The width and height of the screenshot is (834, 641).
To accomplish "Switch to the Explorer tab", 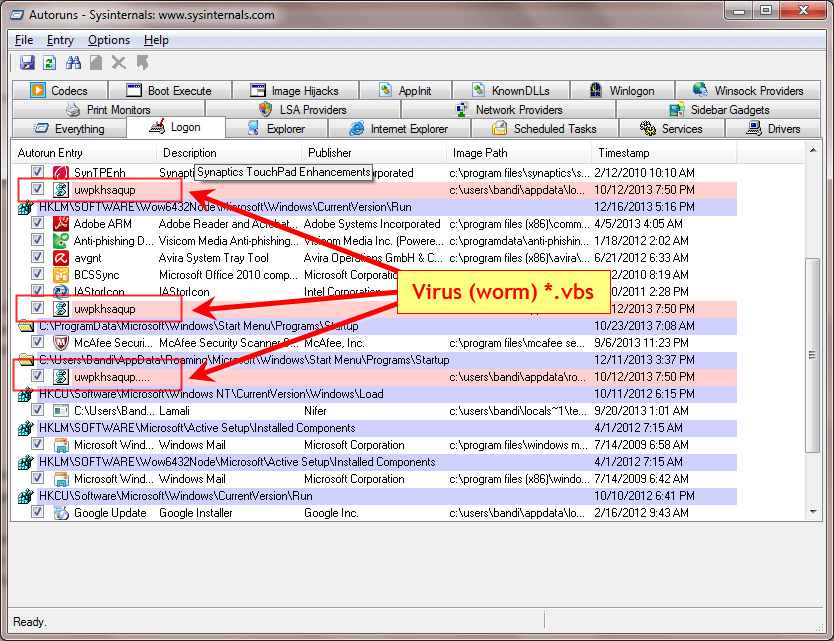I will (x=276, y=129).
